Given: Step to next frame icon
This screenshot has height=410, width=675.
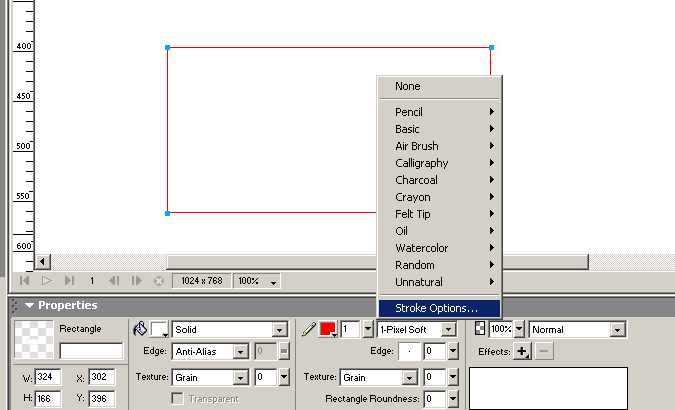Looking at the screenshot, I should [136, 282].
